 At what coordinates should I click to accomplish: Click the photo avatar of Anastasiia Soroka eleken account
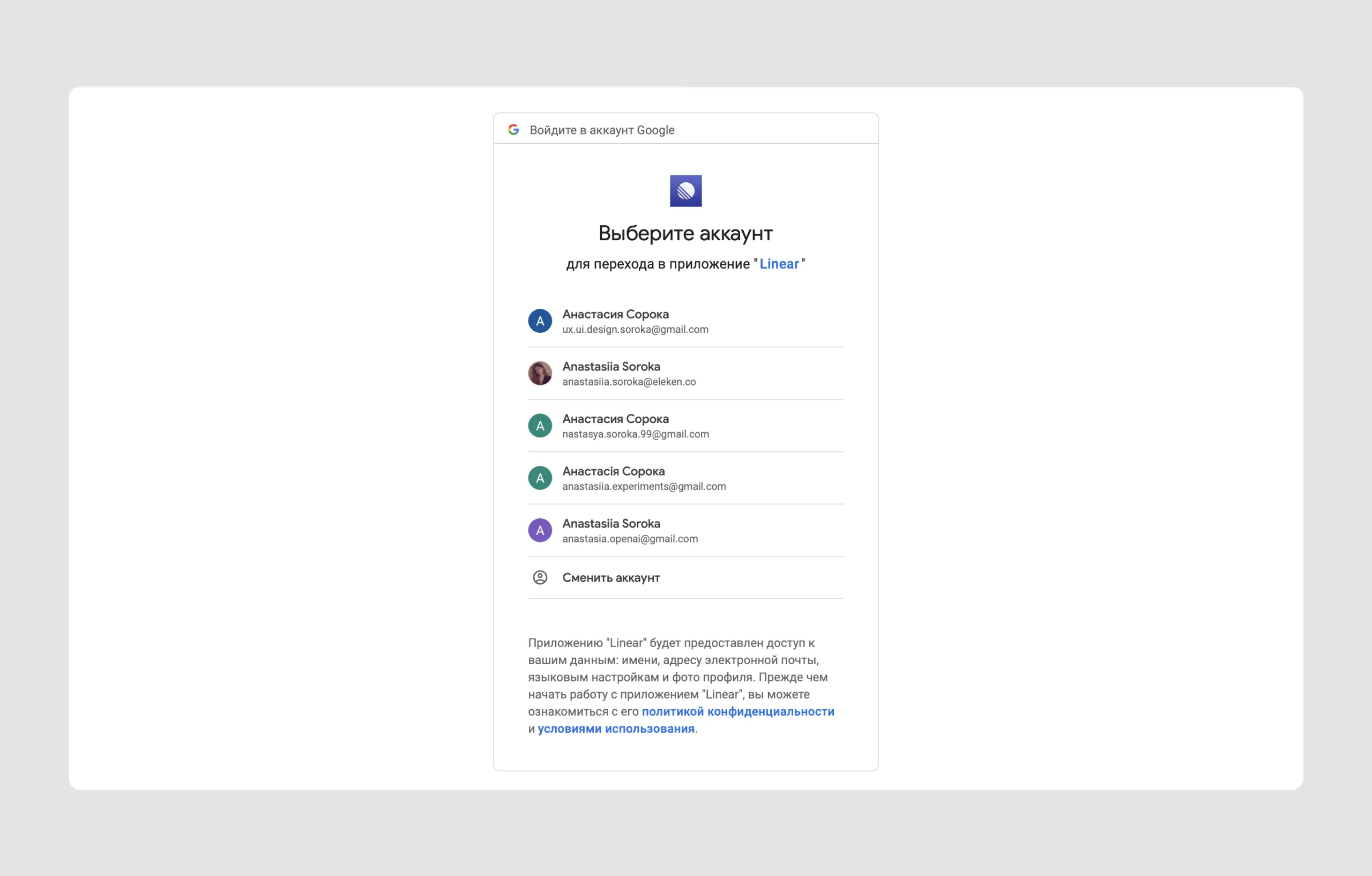[x=540, y=373]
